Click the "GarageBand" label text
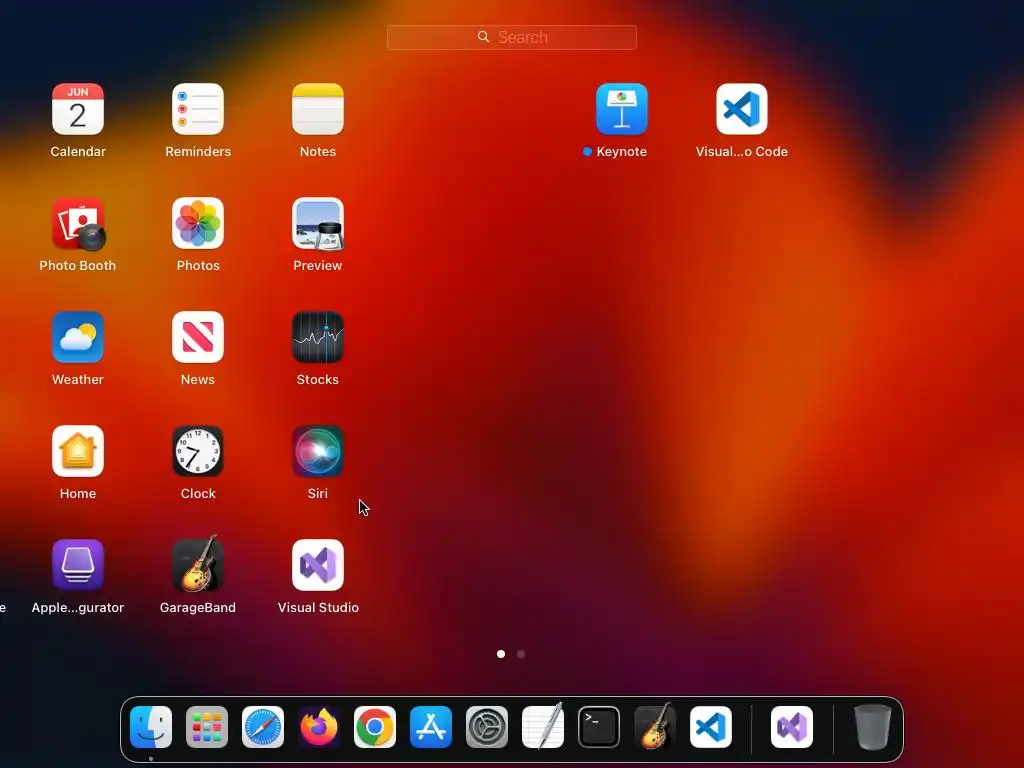 point(198,607)
